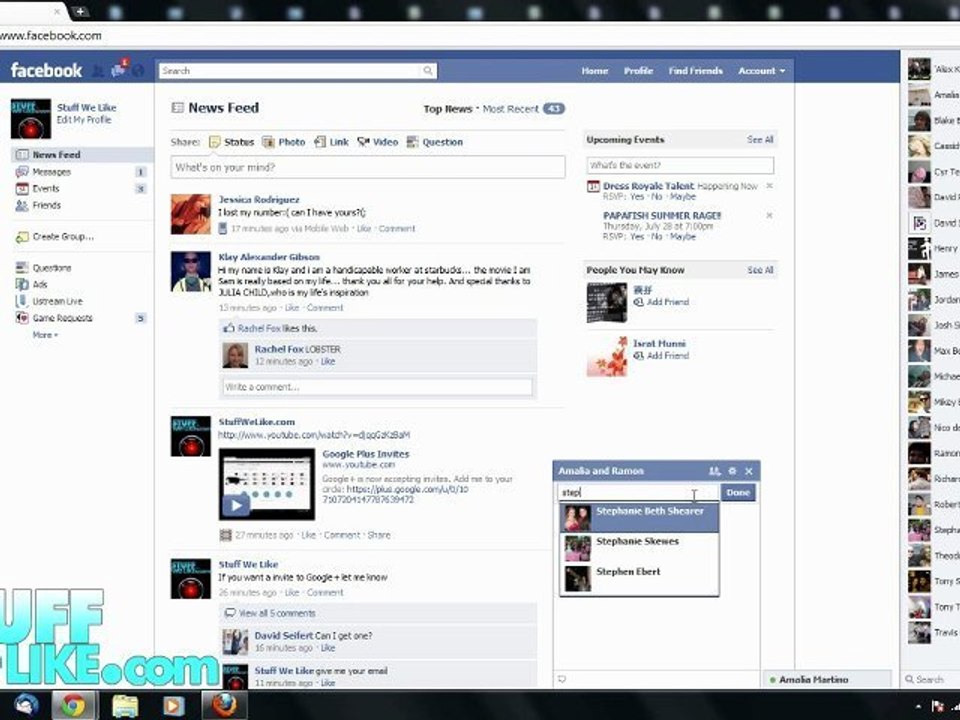
Task: Expand More in left sidebar
Action: click(45, 335)
